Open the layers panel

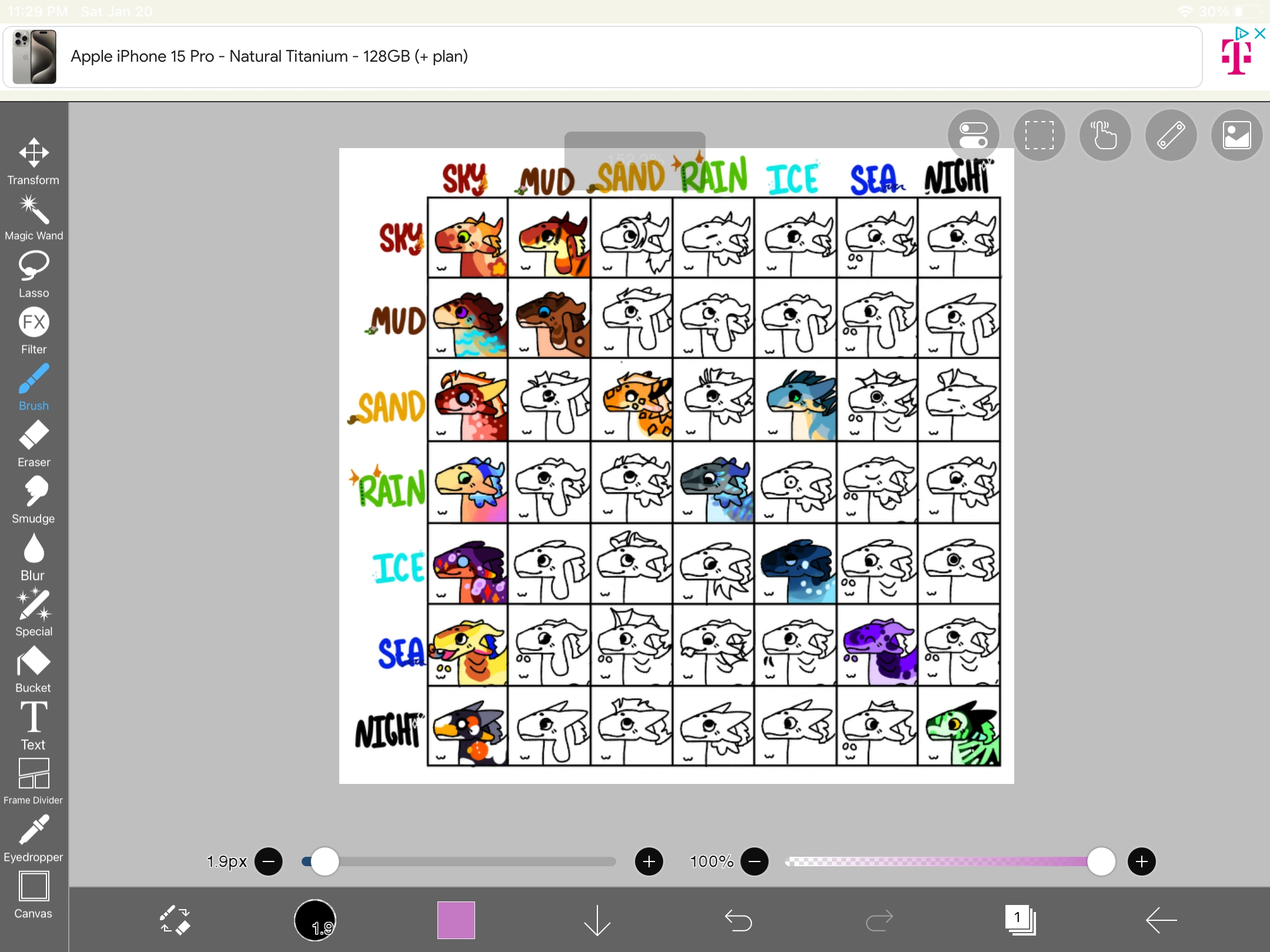(1020, 920)
